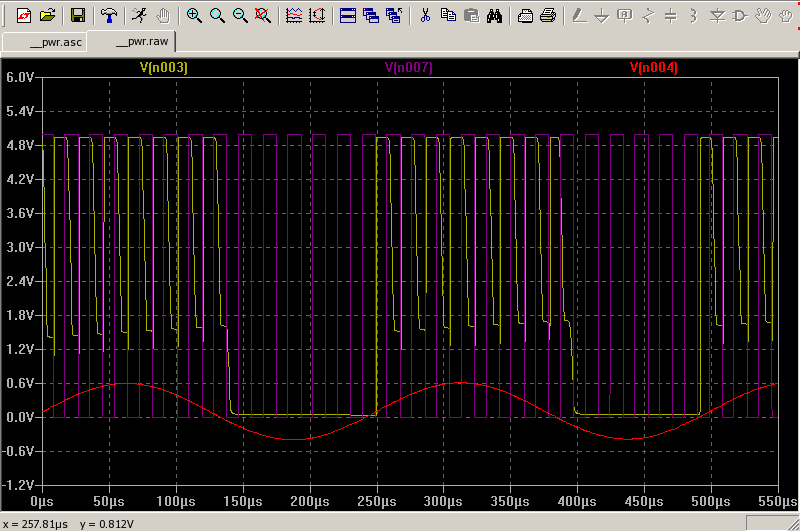Create a new schematic
The width and height of the screenshot is (800, 531).
(23, 15)
